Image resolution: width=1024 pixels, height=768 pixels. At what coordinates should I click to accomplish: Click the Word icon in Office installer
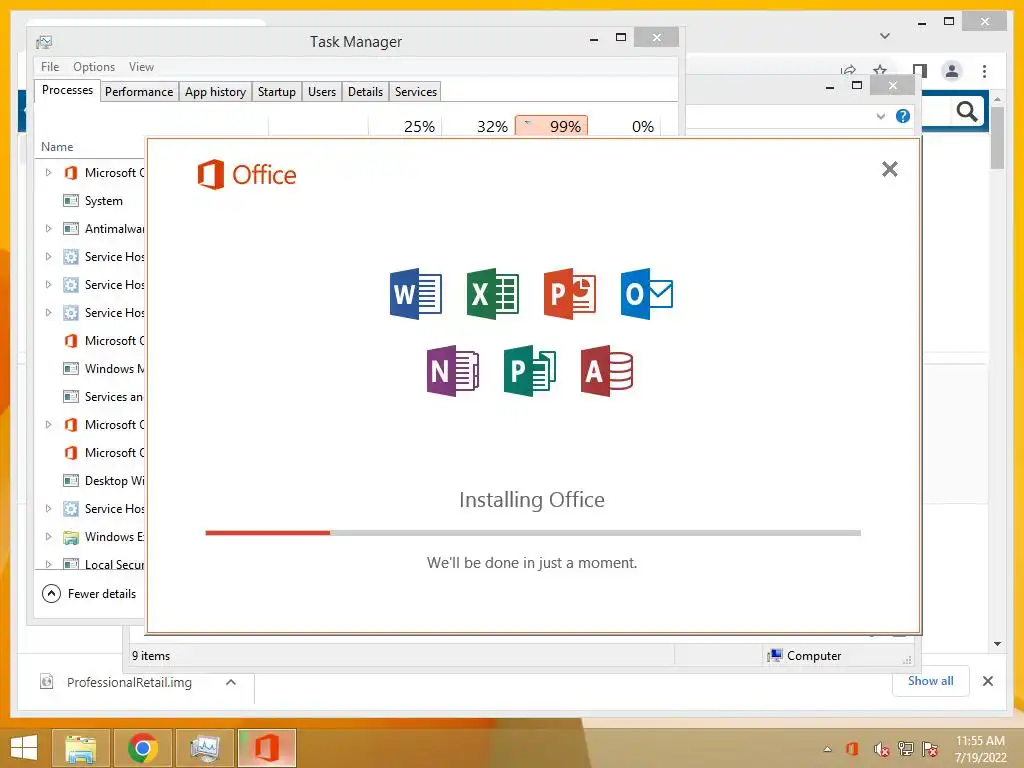click(415, 293)
